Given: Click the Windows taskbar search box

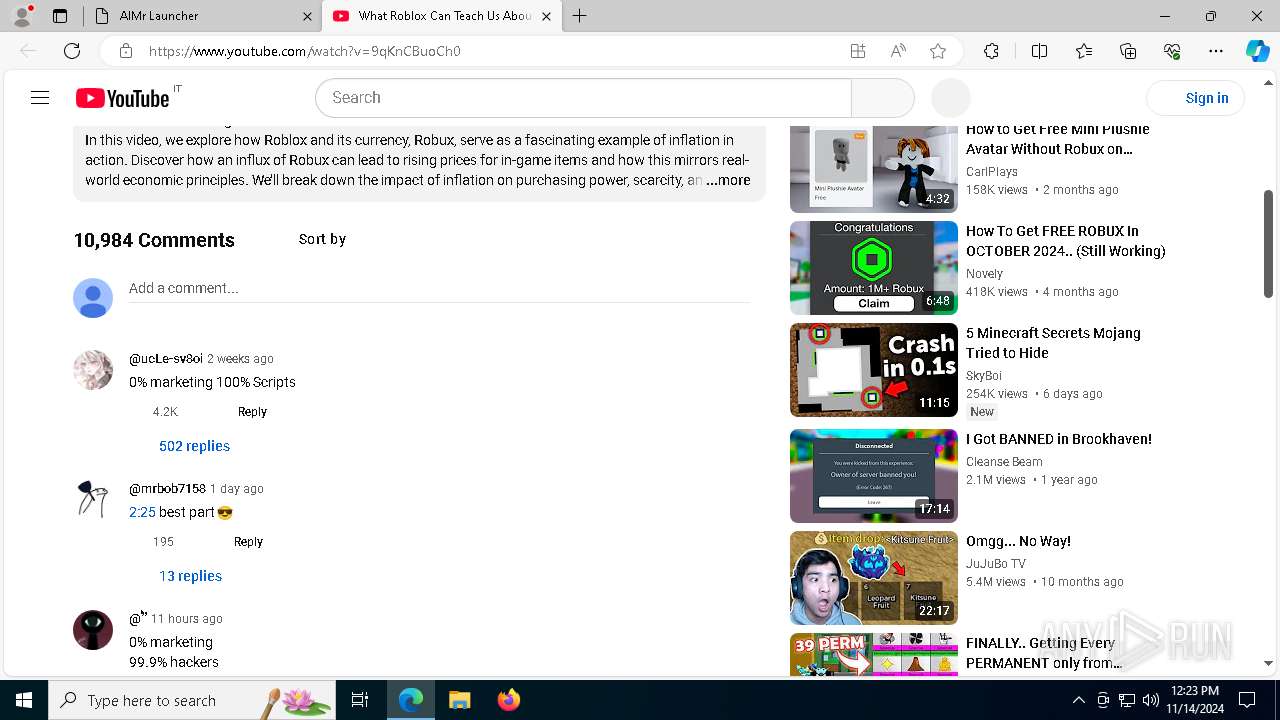Looking at the screenshot, I should click(x=192, y=700).
